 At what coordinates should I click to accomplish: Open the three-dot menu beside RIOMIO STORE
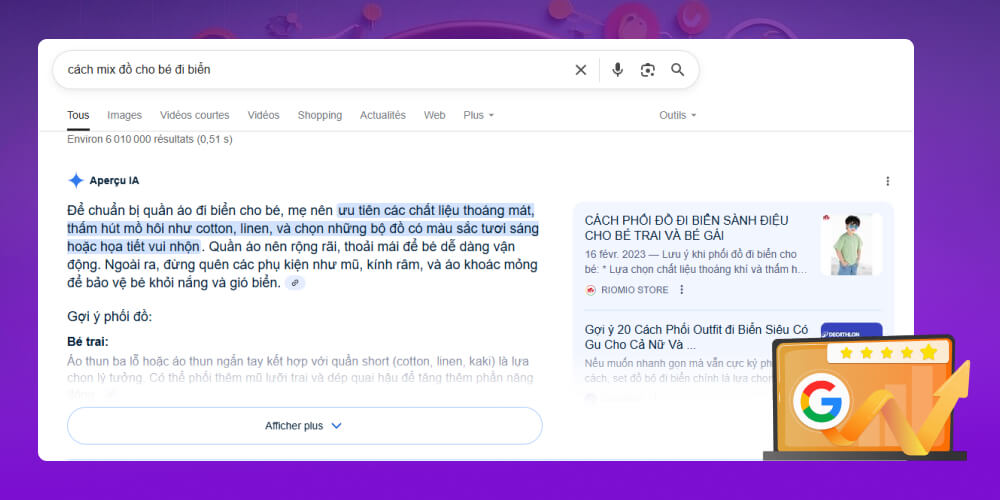681,290
